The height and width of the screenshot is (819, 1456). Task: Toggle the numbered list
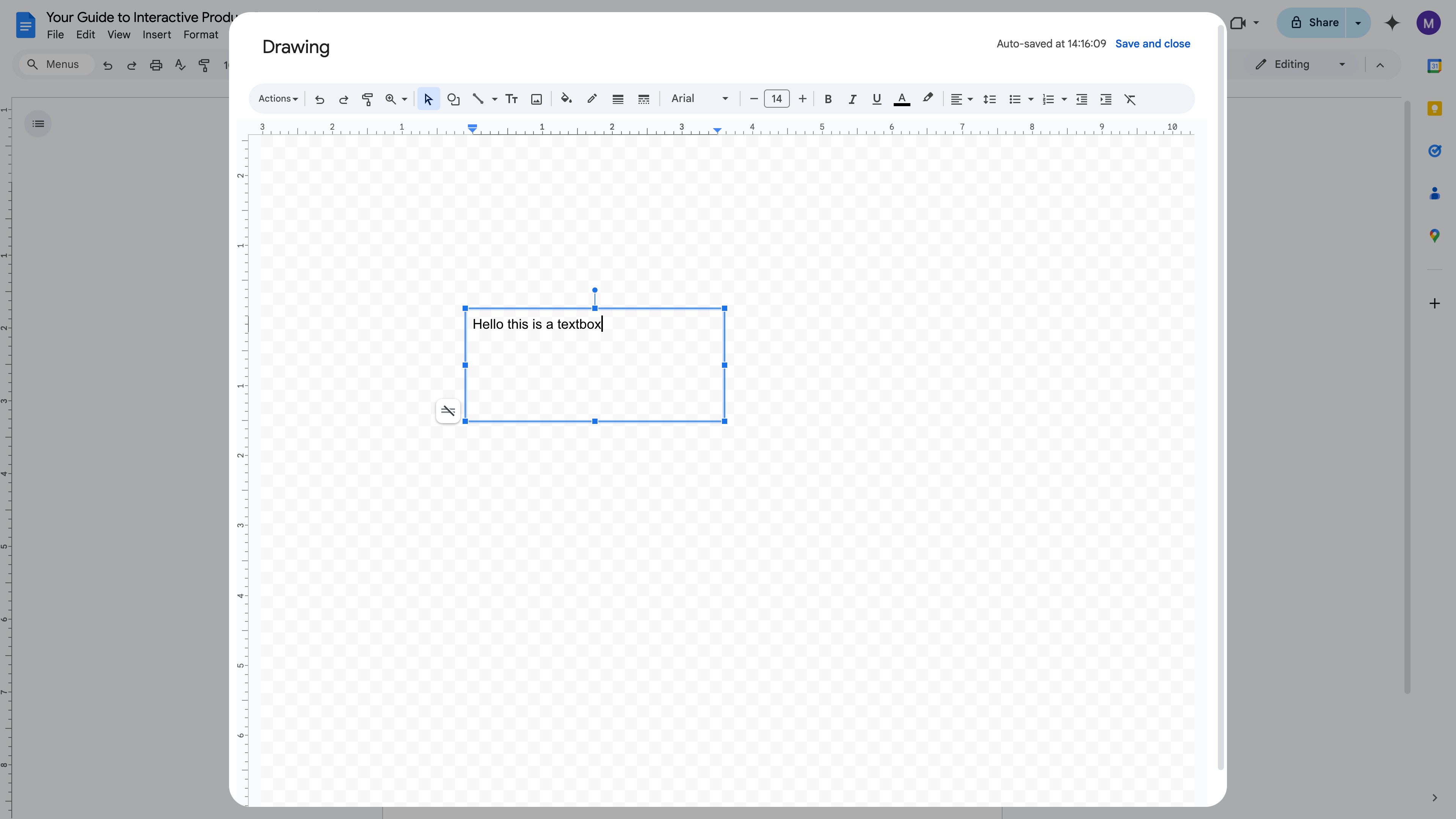pos(1048,99)
